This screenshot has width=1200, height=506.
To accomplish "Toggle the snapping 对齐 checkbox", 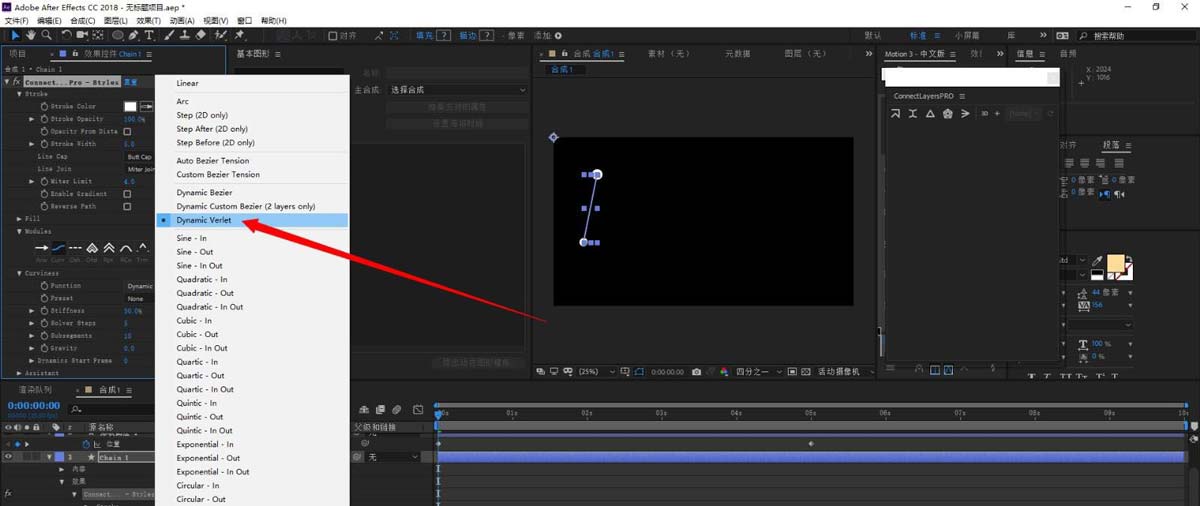I will (332, 36).
